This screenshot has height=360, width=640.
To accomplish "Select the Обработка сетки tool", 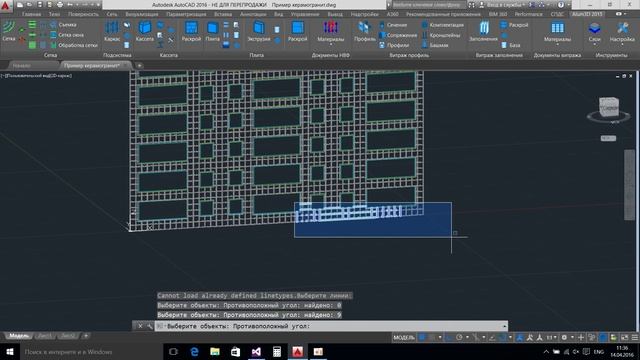I will pyautogui.click(x=74, y=45).
